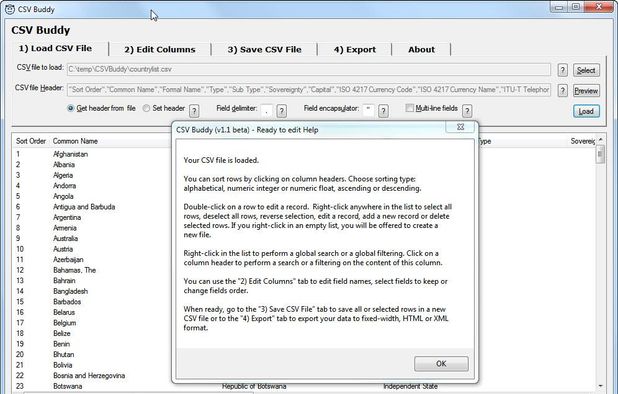Open help for Field encapsulator
The image size is (618, 394).
click(383, 111)
